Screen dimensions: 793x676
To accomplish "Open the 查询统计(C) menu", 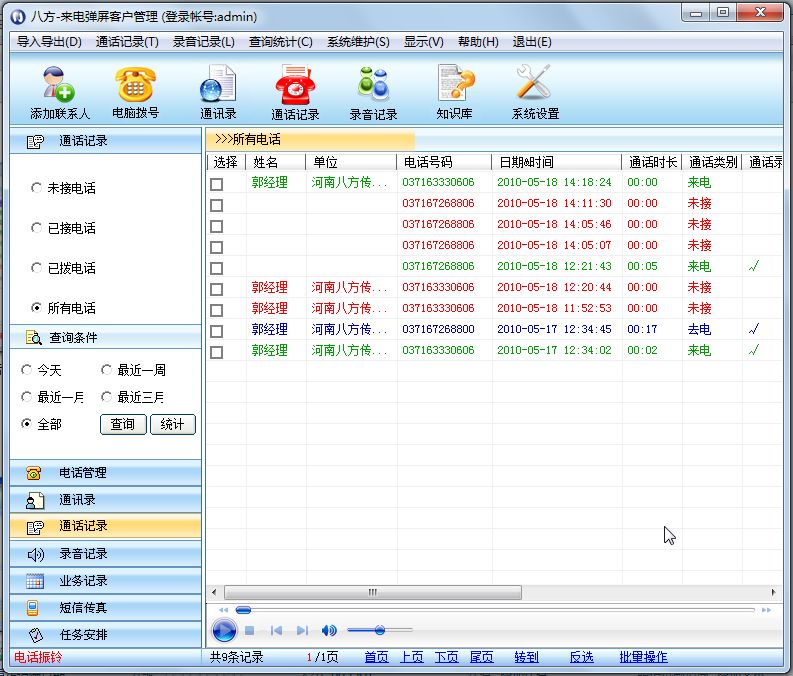I will [x=280, y=42].
